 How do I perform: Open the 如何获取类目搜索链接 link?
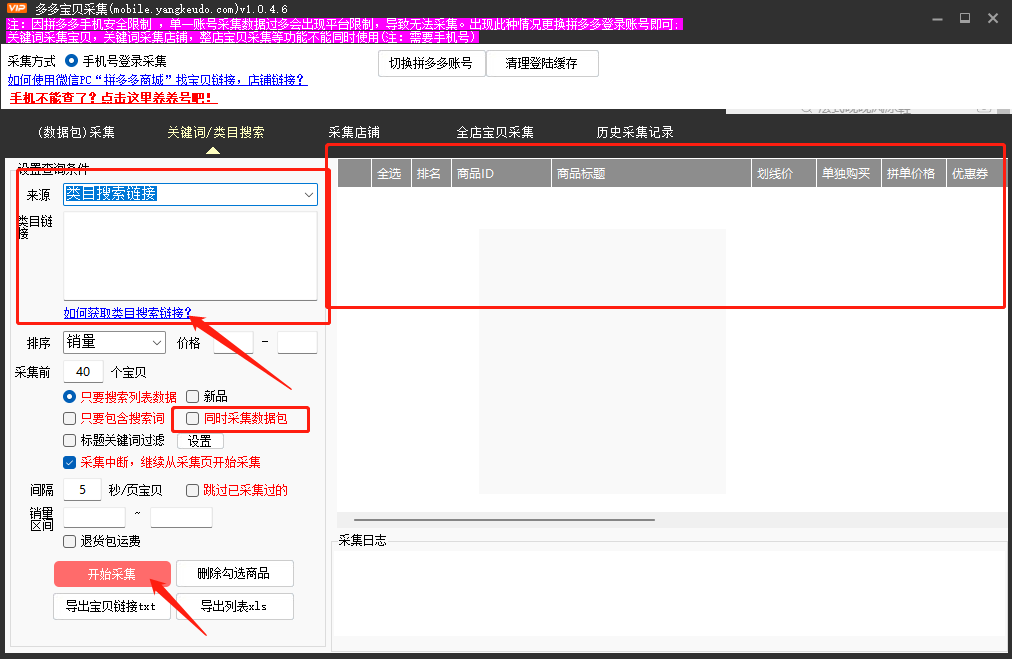(x=128, y=312)
